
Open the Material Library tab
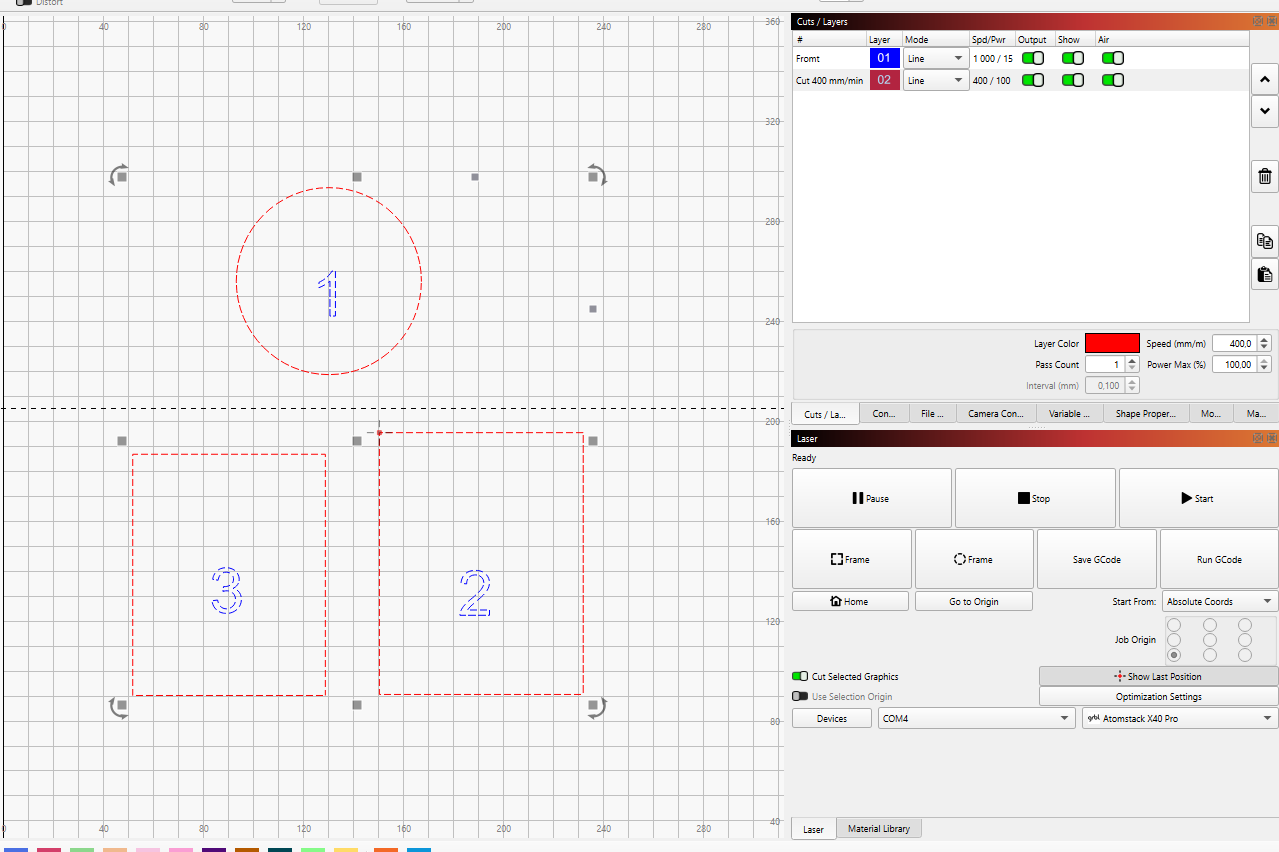(x=879, y=829)
